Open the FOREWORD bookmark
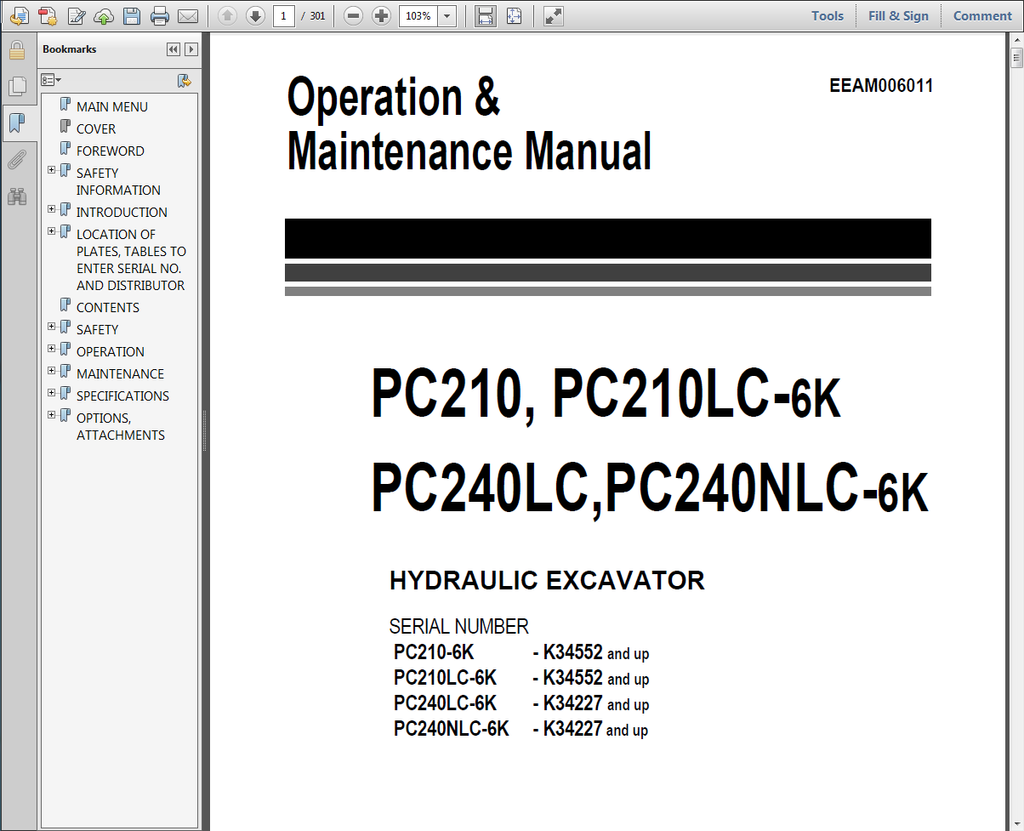Viewport: 1024px width, 831px height. (110, 151)
